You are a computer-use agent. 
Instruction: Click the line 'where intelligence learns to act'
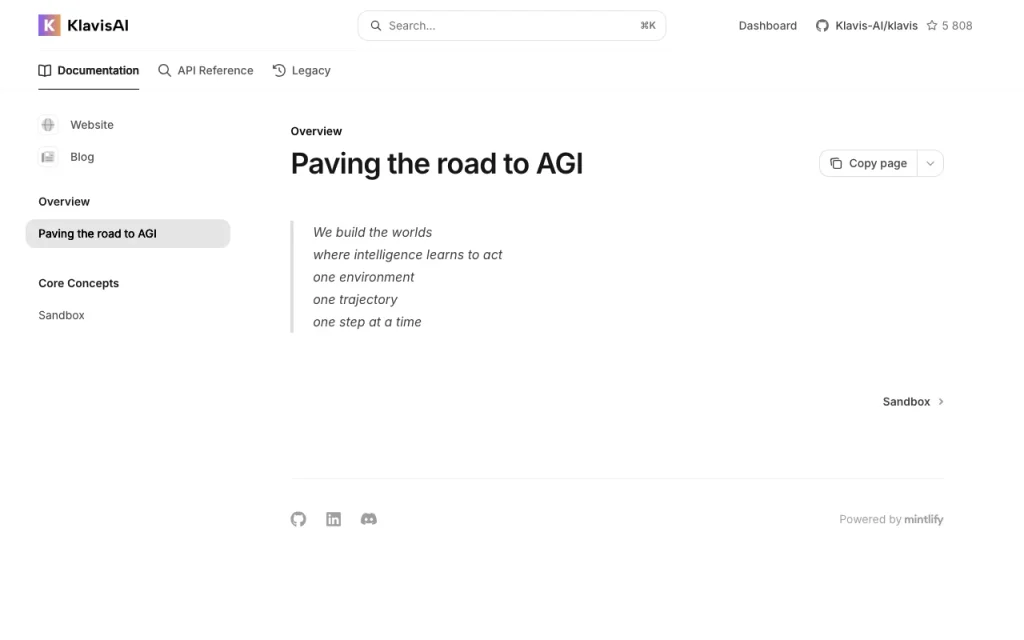[408, 255]
